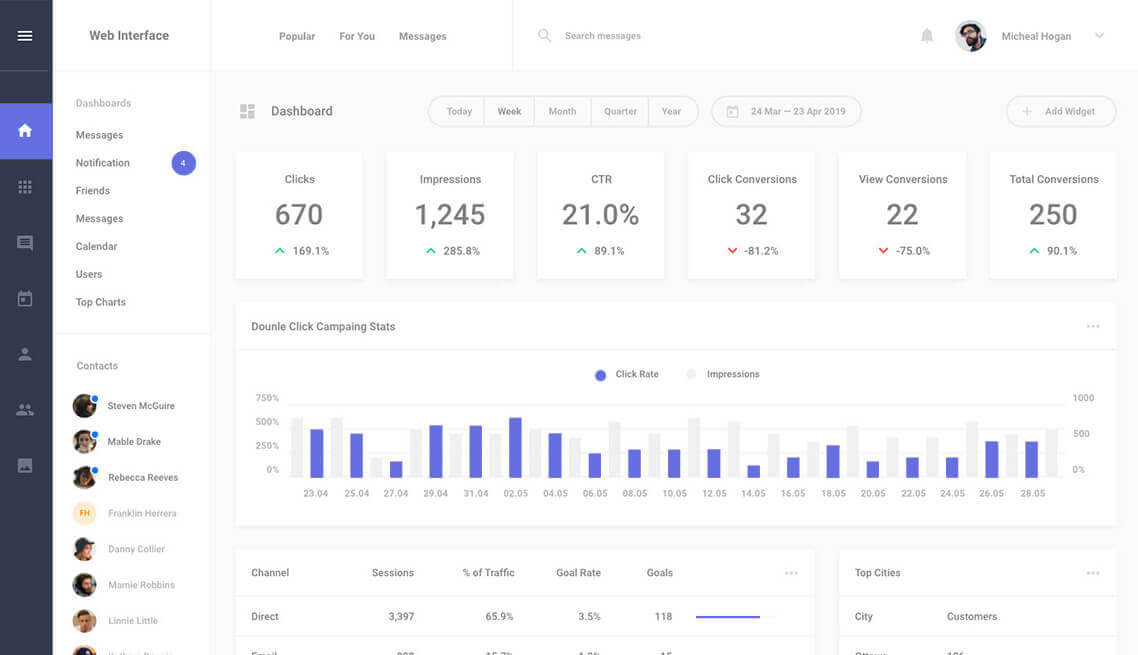Viewport: 1138px width, 655px height.
Task: Click the chat bubble icon in left rail
Action: [x=25, y=243]
